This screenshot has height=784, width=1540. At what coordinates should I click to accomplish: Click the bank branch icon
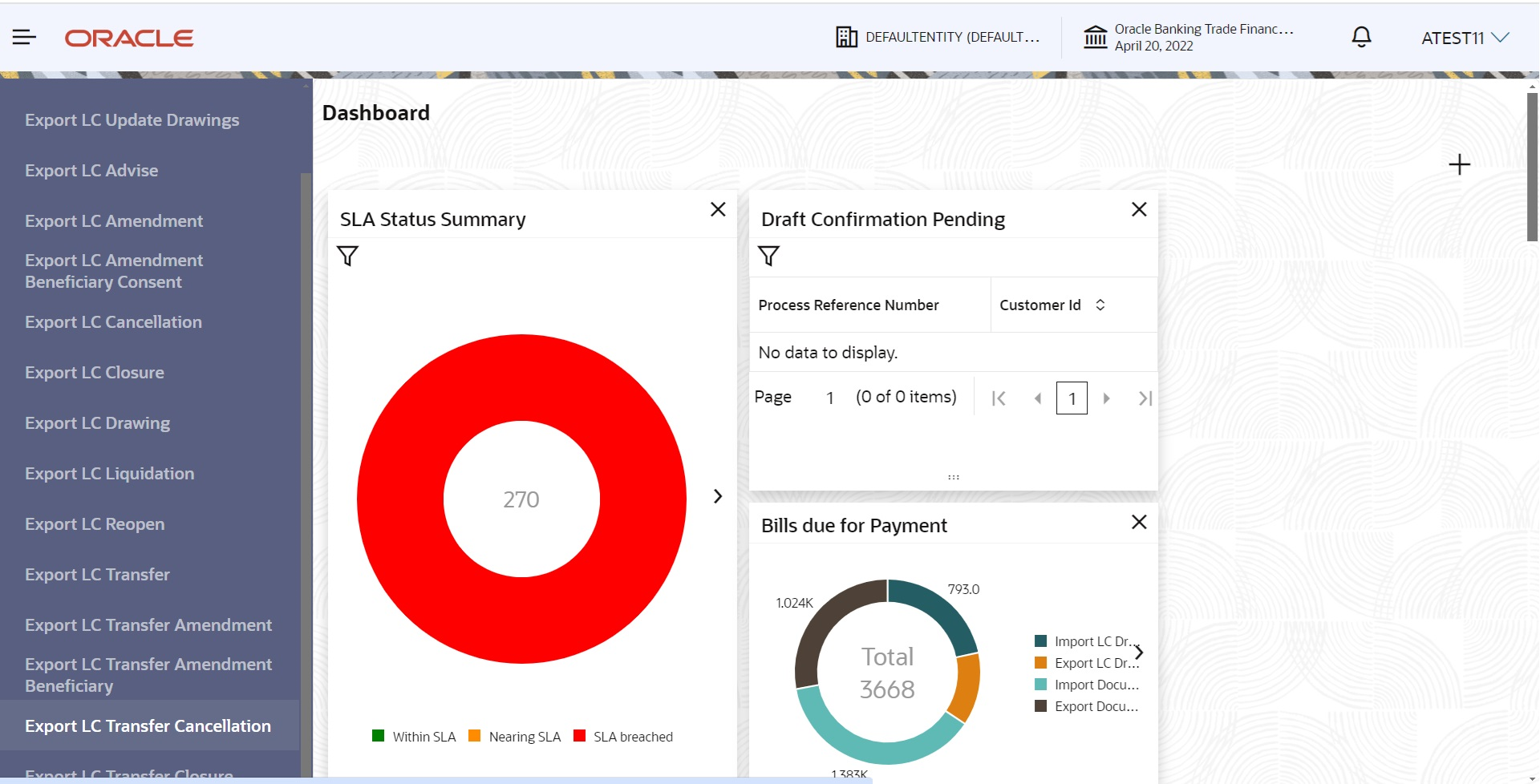point(1095,37)
